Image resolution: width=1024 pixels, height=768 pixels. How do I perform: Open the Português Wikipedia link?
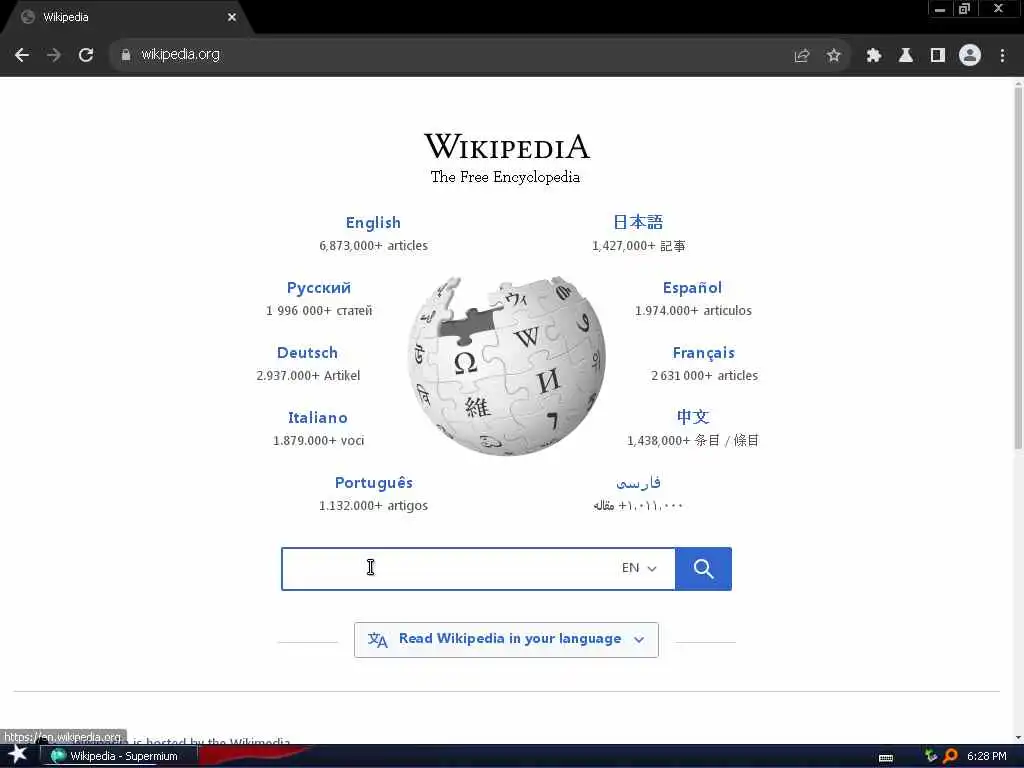click(x=374, y=483)
